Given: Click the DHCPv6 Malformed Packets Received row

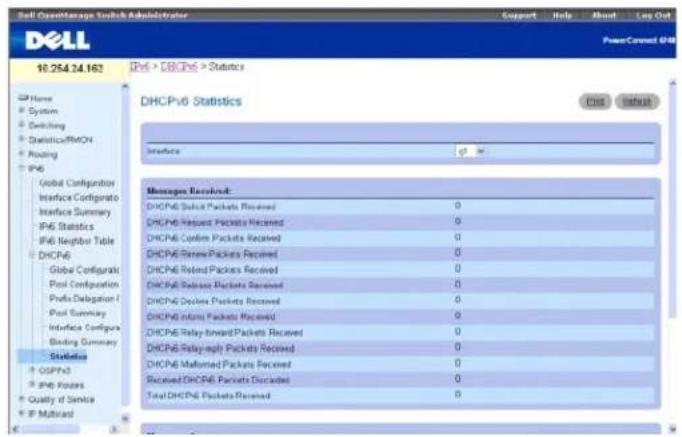Looking at the screenshot, I should tap(400, 364).
